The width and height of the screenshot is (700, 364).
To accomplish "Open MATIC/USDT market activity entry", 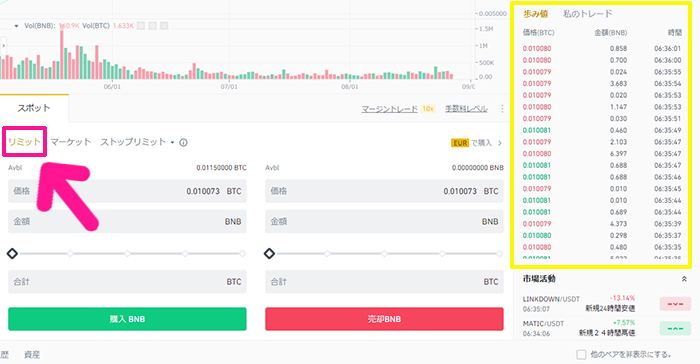I will (607, 328).
